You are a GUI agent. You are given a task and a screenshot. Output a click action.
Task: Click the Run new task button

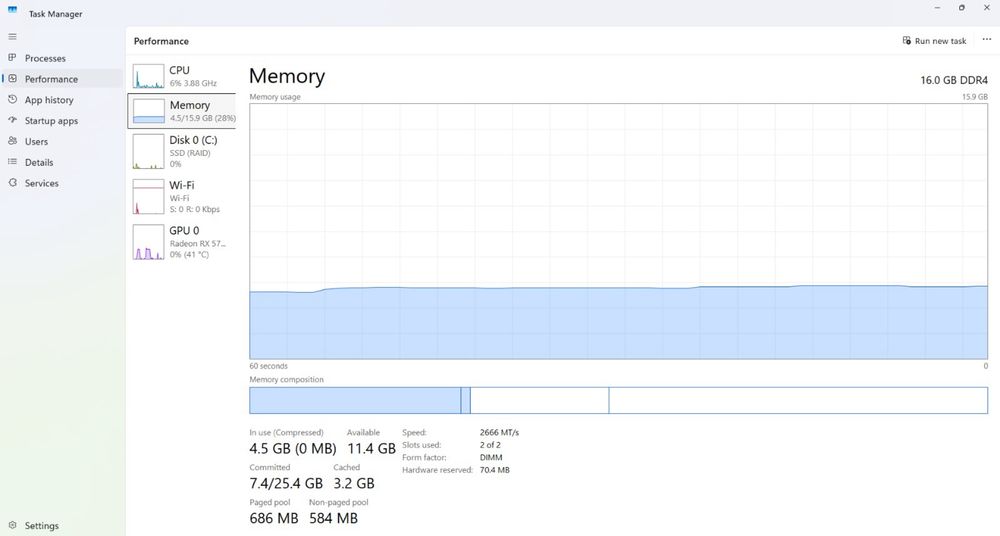[934, 41]
